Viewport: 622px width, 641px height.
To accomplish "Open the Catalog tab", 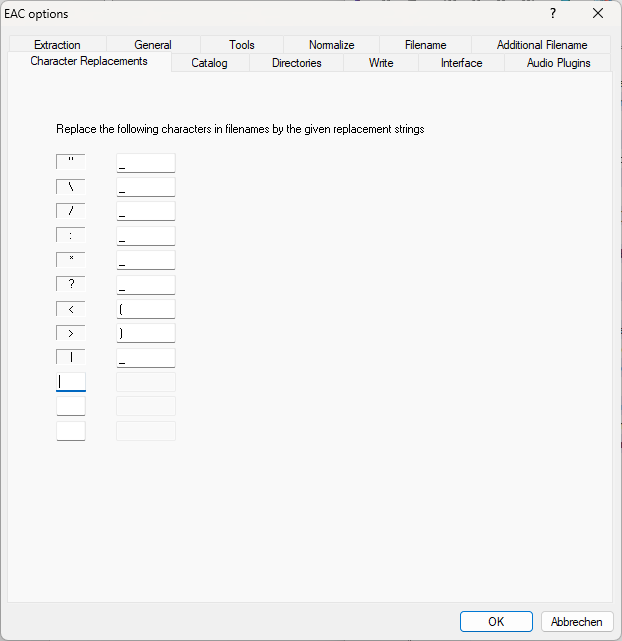I will tap(209, 63).
